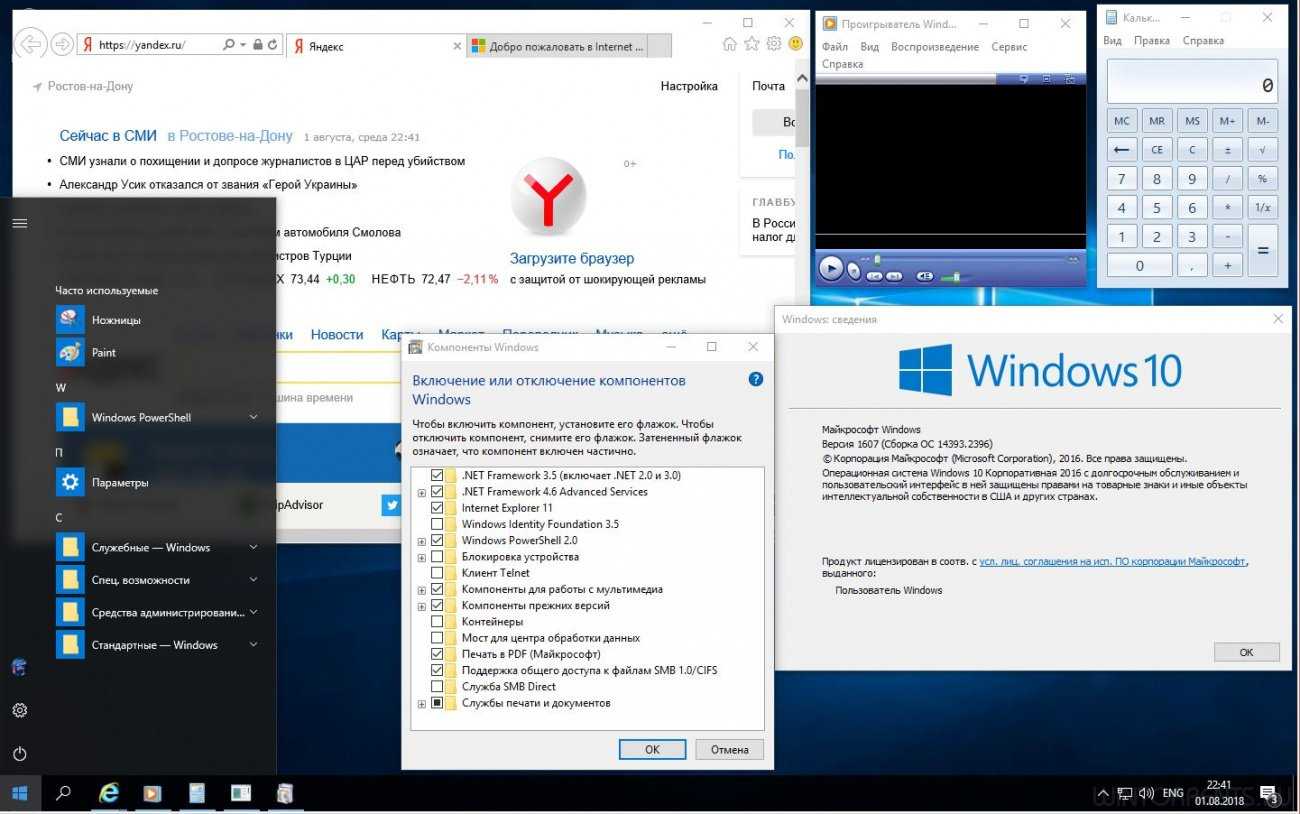Open Воспроизведение menu in Media Player

point(934,47)
